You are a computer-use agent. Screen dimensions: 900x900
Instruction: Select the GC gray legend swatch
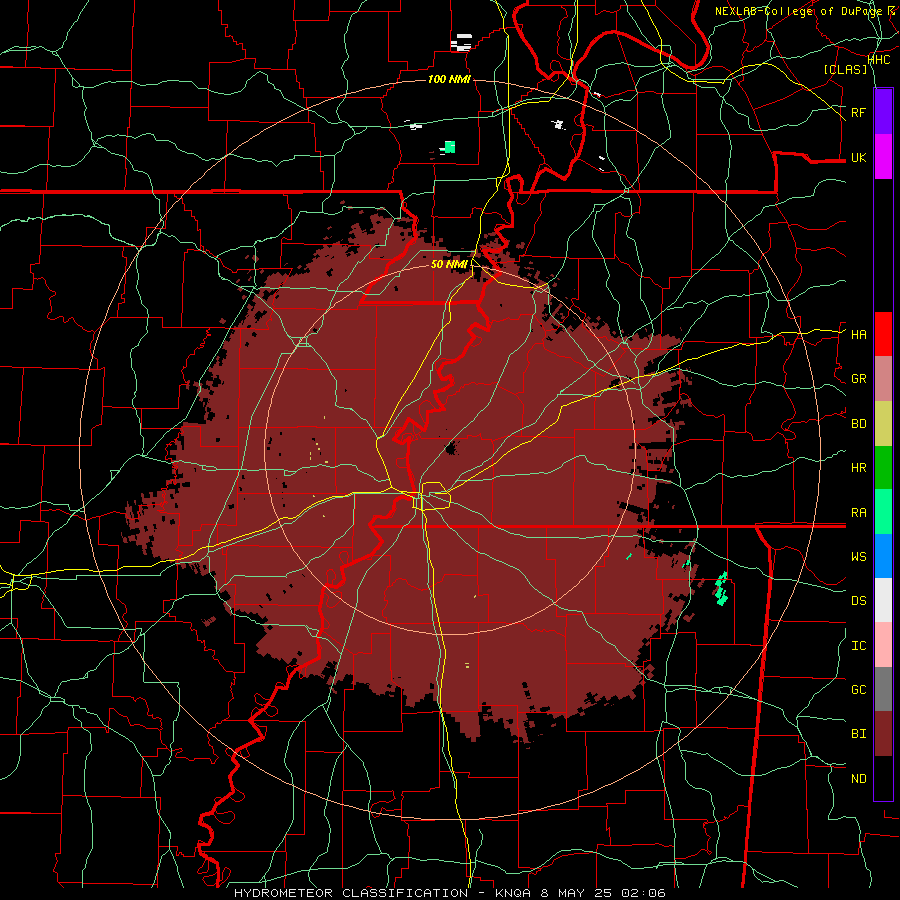(x=883, y=689)
